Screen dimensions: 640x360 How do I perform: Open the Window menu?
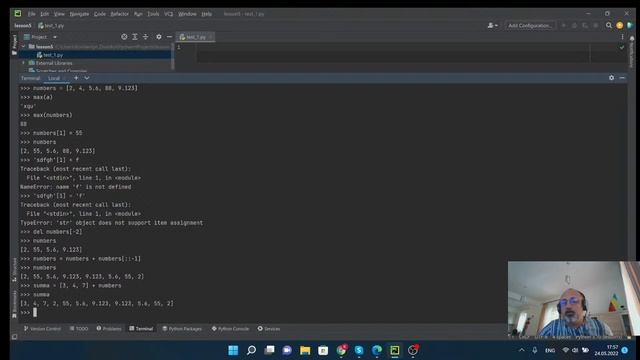click(x=187, y=14)
